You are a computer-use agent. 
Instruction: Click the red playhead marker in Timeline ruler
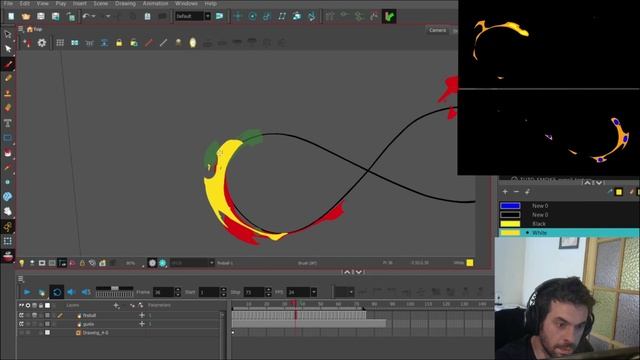click(294, 304)
